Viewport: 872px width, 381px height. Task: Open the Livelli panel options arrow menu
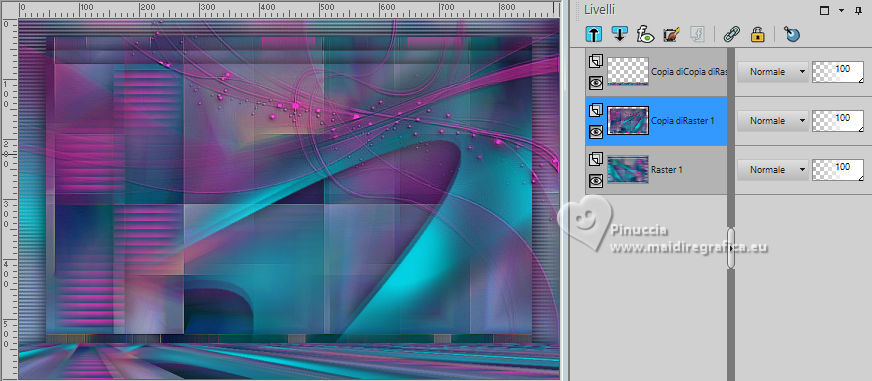(x=841, y=11)
